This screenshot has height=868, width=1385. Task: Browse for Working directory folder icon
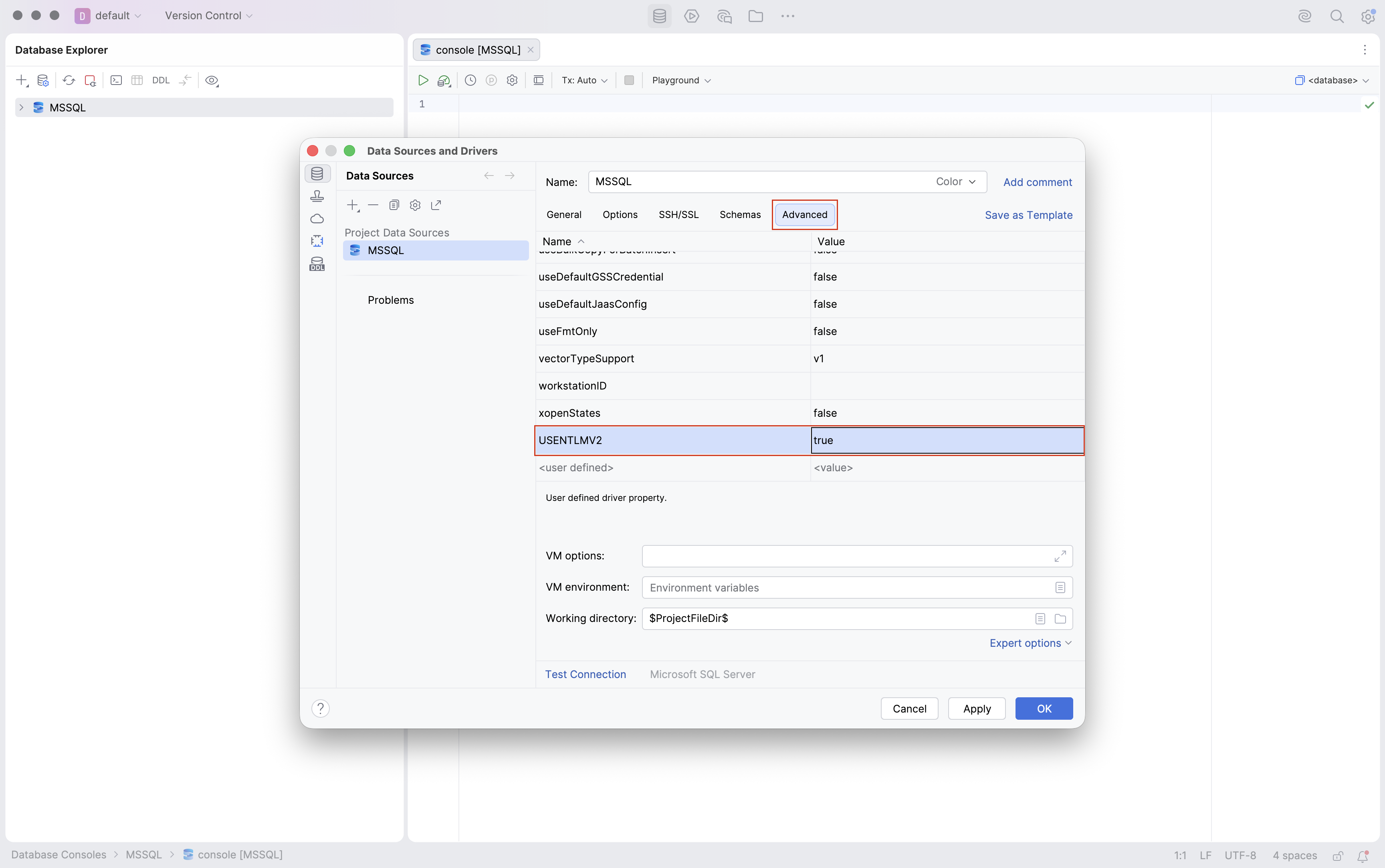(1060, 619)
